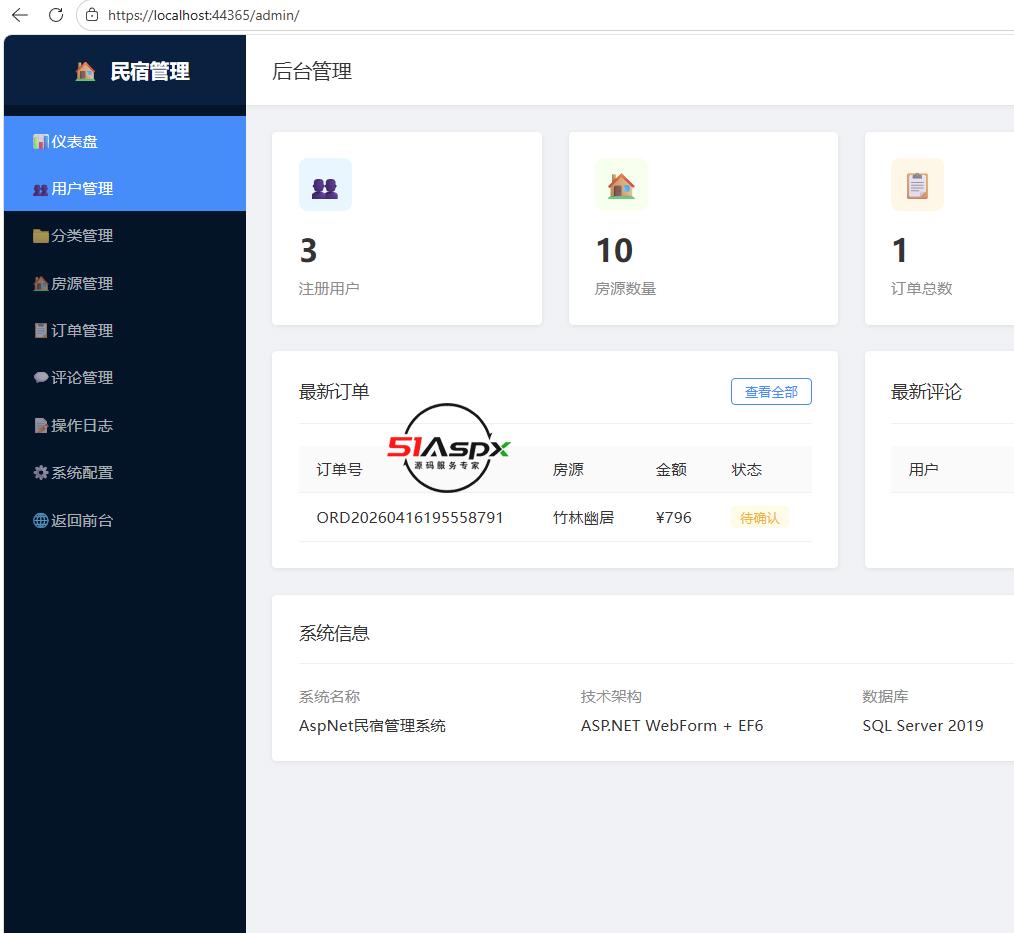Go to 评论管理 in the sidebar

[125, 378]
